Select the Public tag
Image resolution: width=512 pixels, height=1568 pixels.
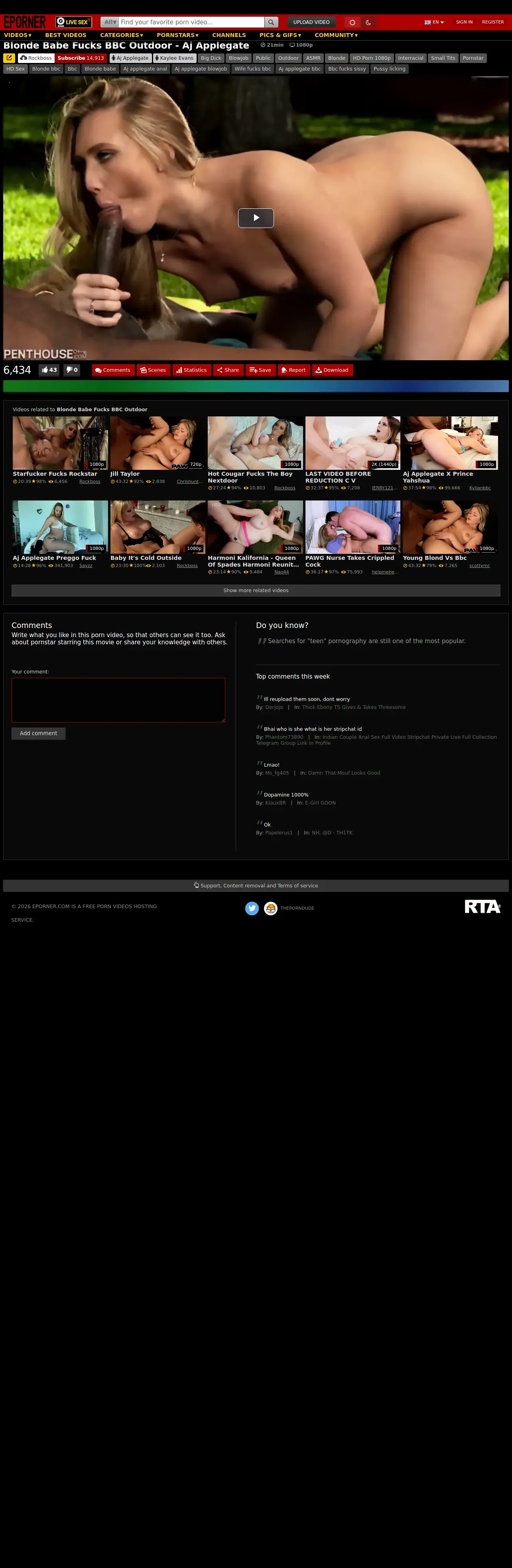263,58
